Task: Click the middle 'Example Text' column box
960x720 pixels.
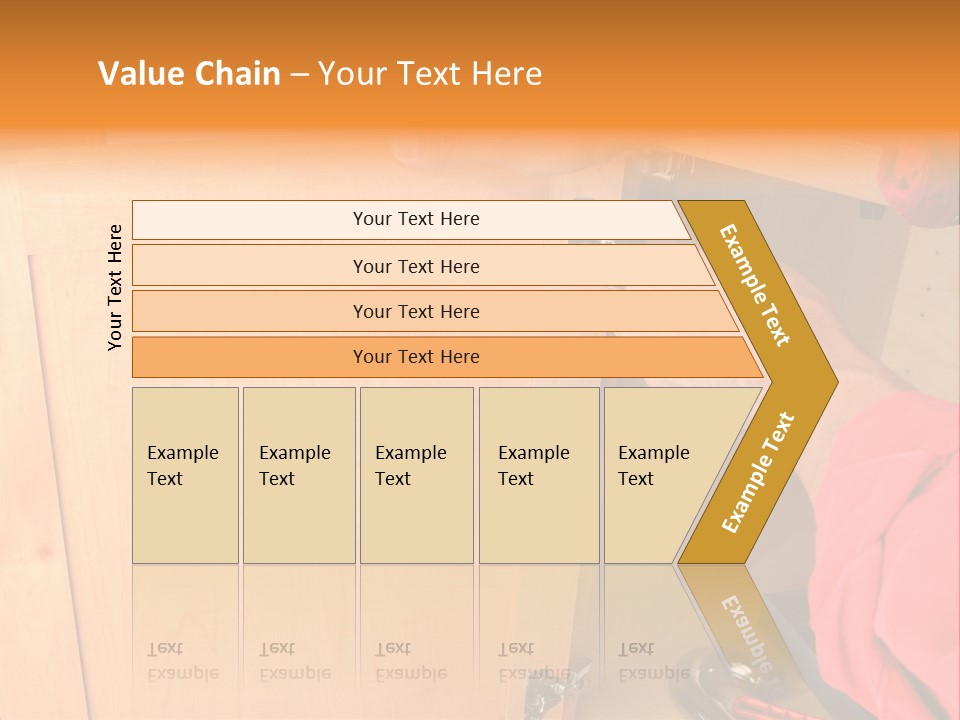Action: coord(417,475)
